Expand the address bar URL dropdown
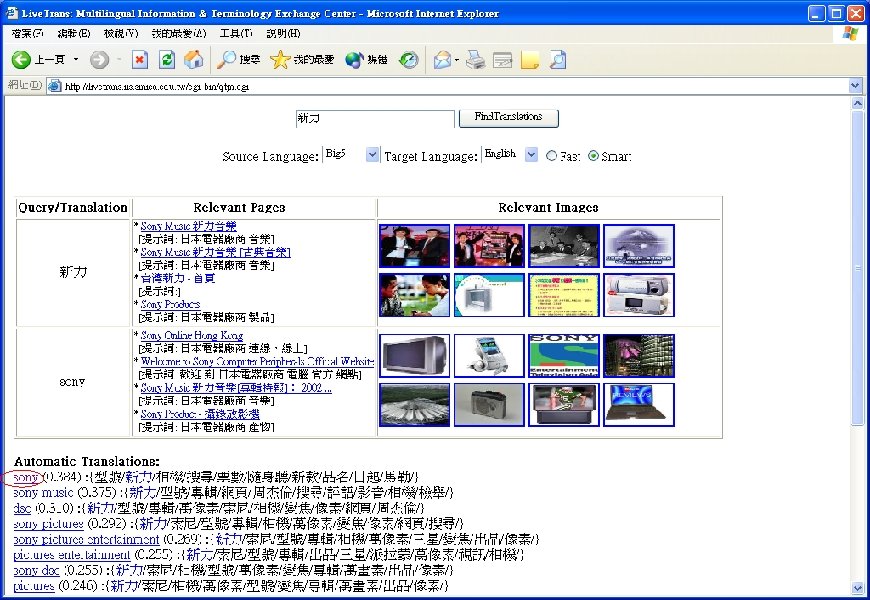This screenshot has height=600, width=870. tap(855, 85)
